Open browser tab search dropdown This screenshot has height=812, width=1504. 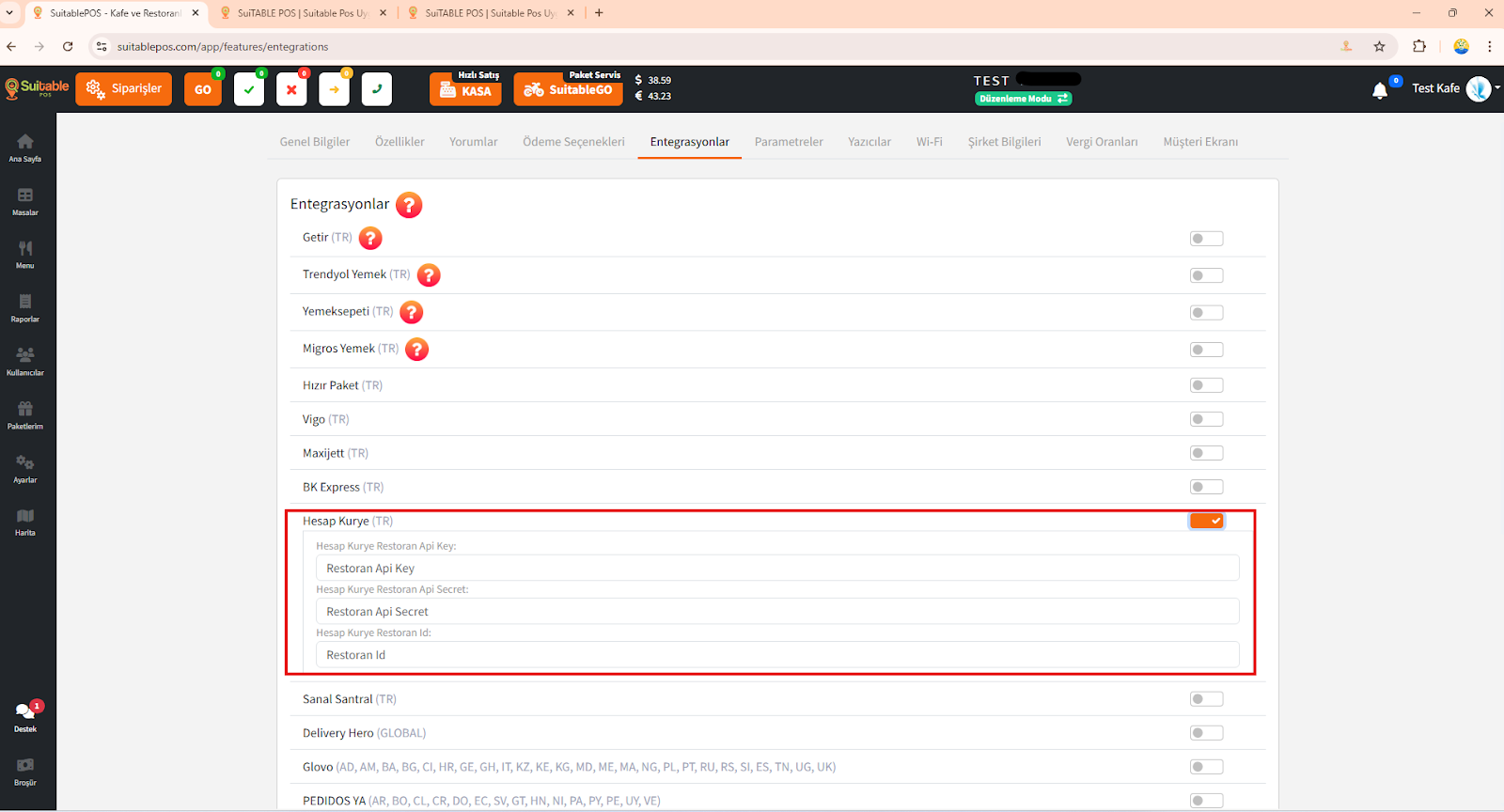pos(9,13)
